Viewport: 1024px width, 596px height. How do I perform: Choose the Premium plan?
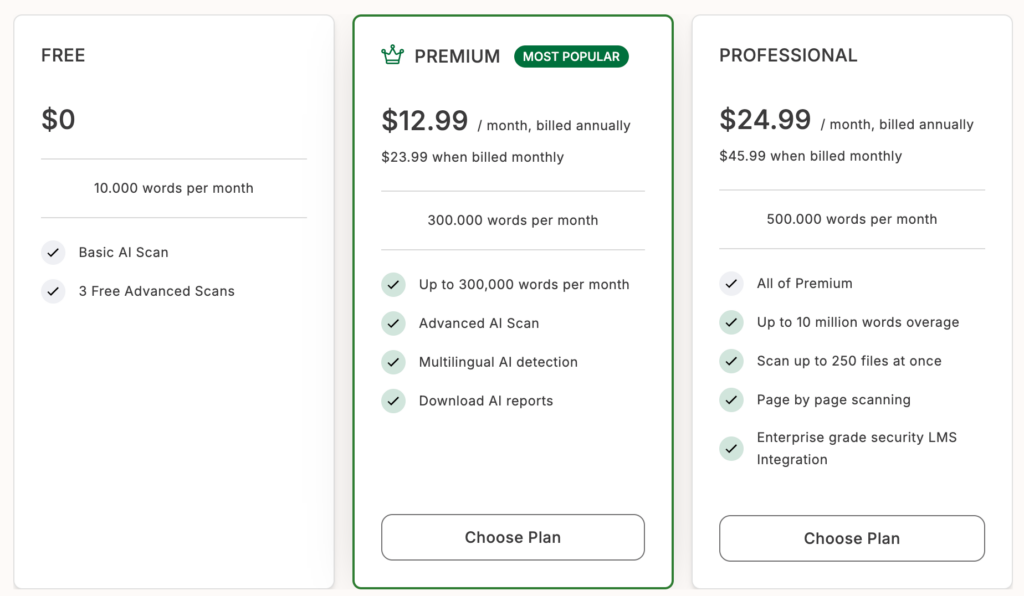pyautogui.click(x=513, y=537)
